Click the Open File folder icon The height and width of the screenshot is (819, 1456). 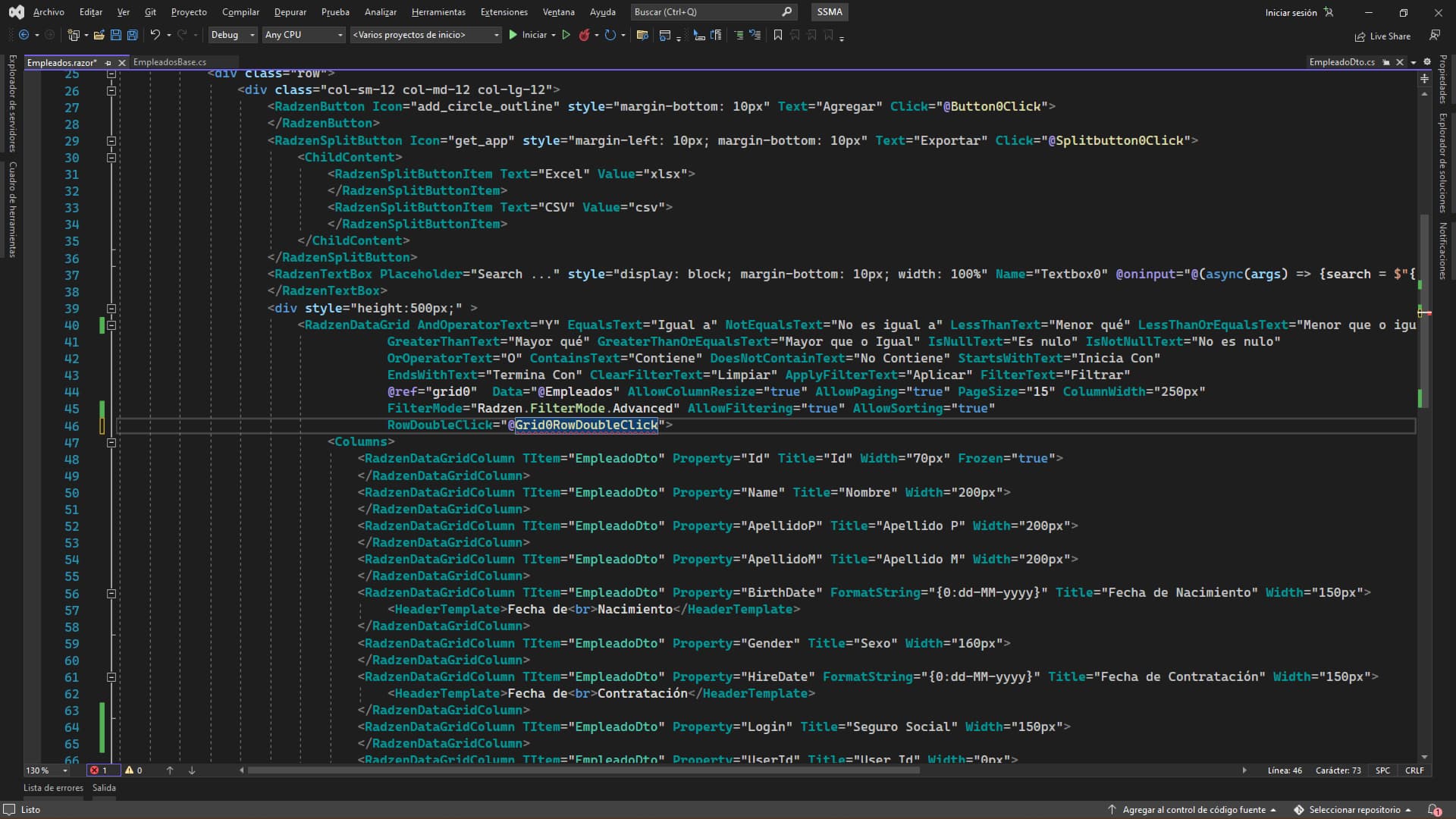[x=99, y=35]
